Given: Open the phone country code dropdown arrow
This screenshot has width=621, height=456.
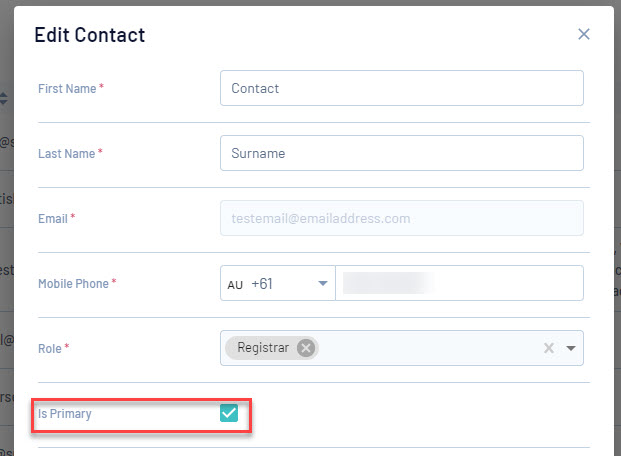Looking at the screenshot, I should (323, 283).
